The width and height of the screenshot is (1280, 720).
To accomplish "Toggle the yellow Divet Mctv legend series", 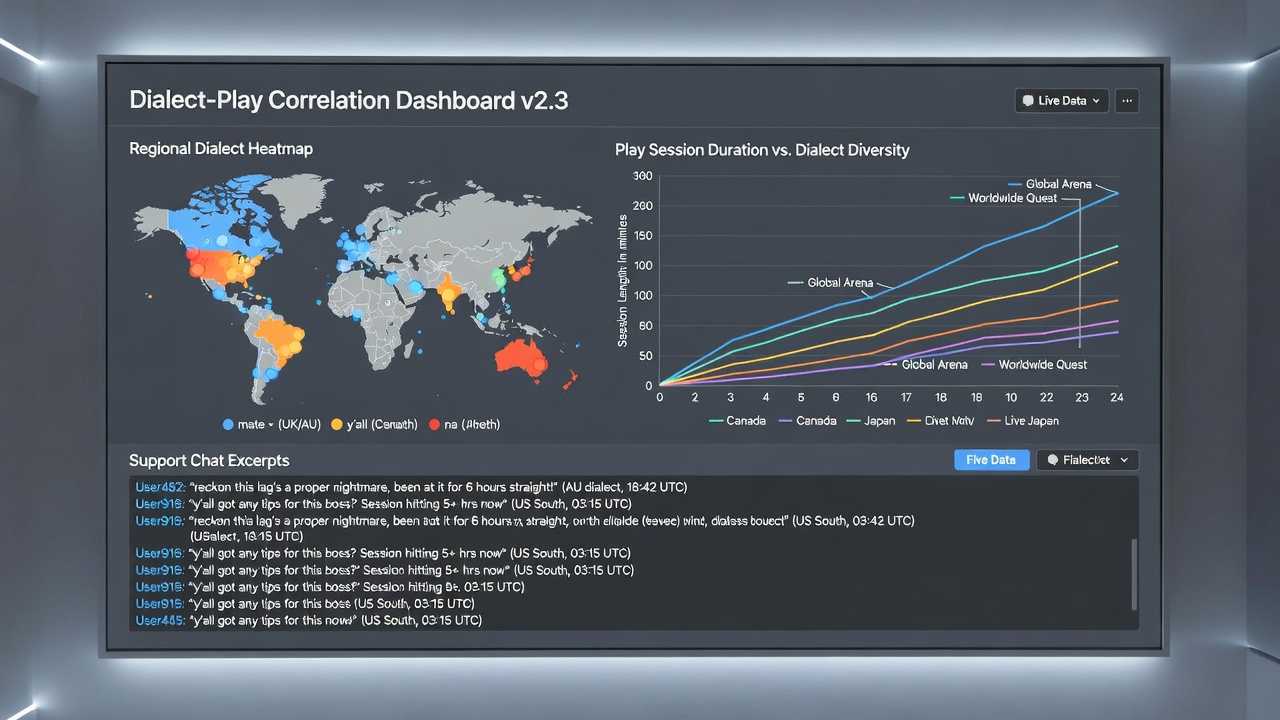I will click(940, 421).
